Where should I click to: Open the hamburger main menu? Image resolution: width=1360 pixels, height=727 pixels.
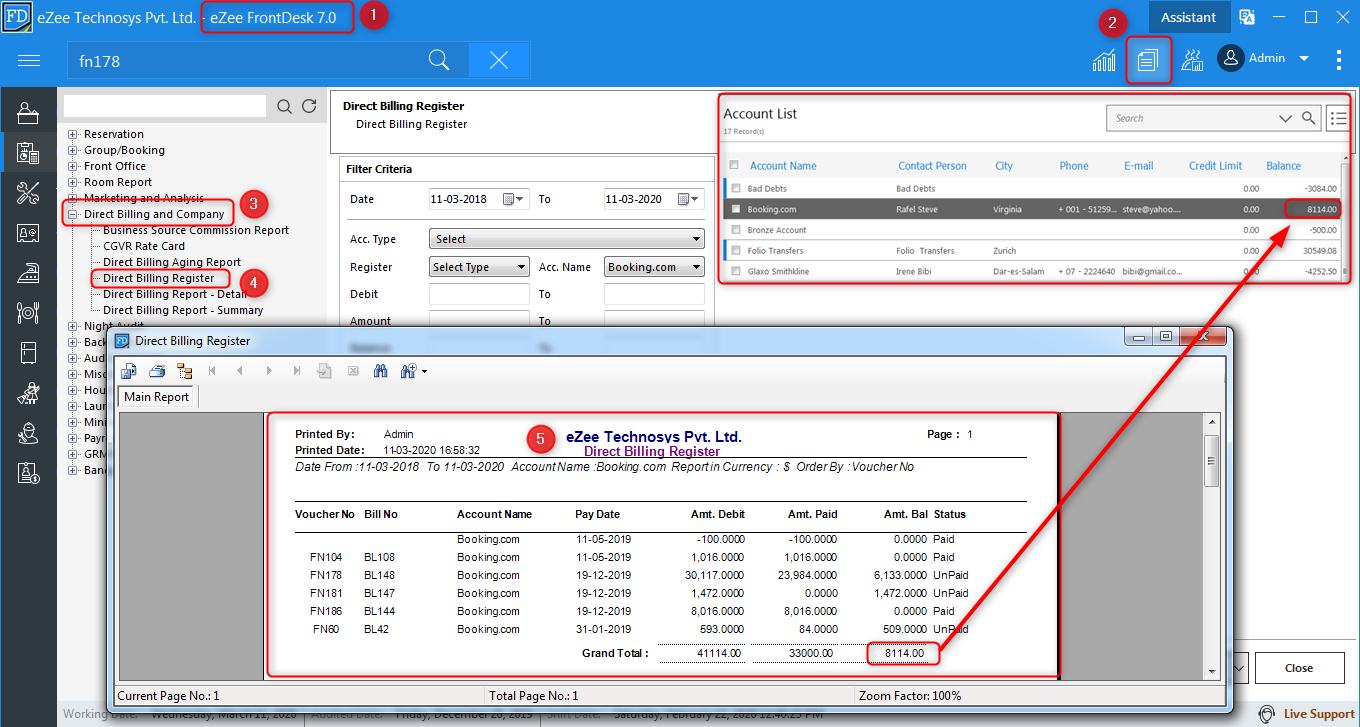(x=29, y=61)
